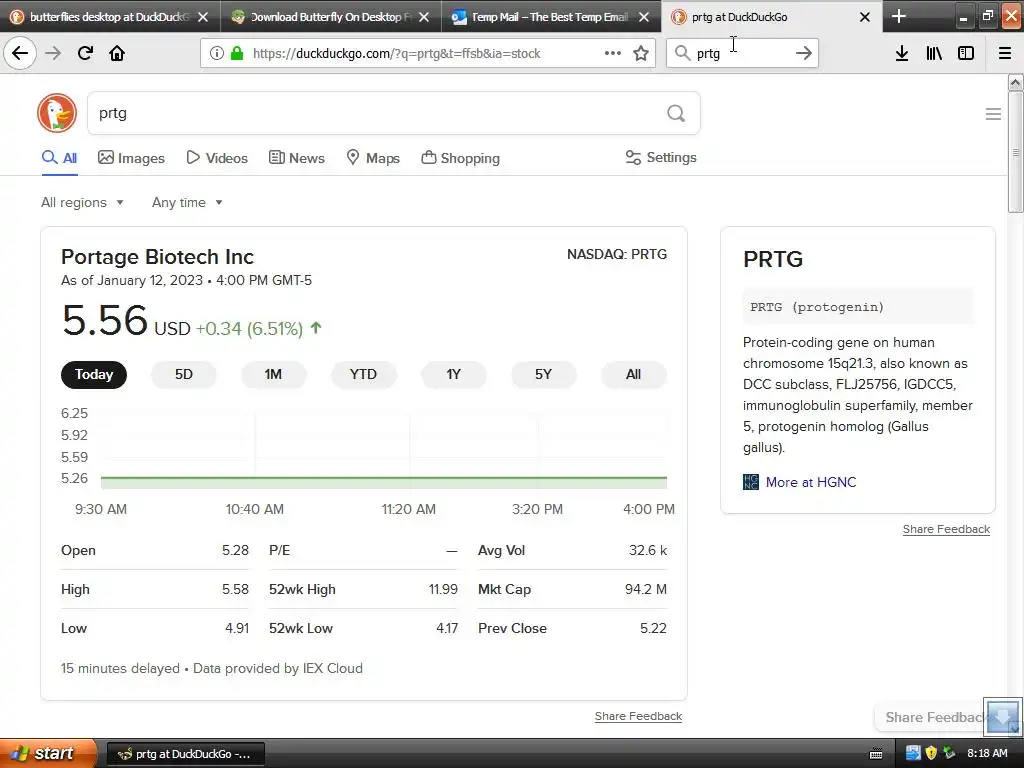The width and height of the screenshot is (1024, 768).
Task: Click the floating download arrow widget
Action: [x=1002, y=717]
